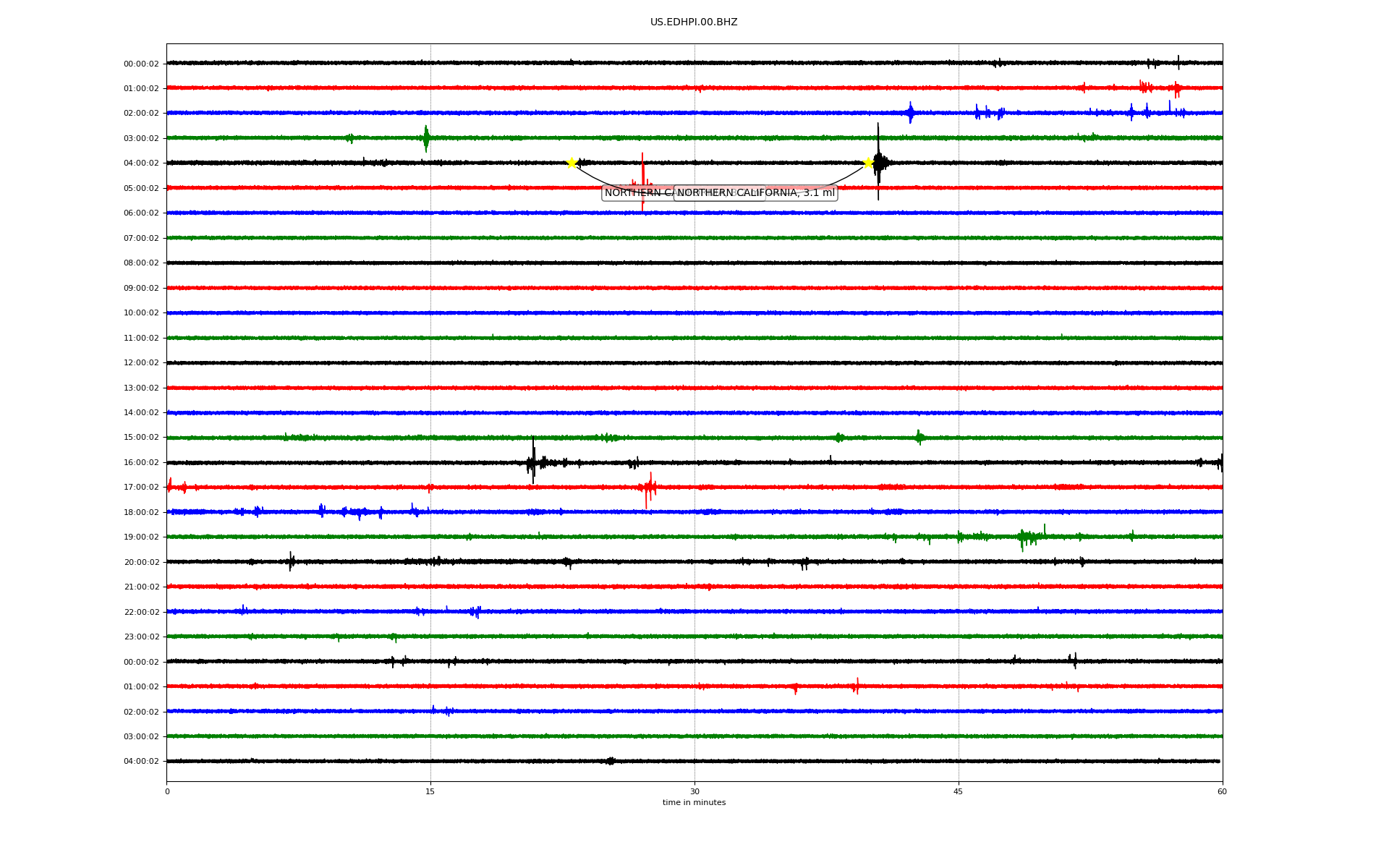Click the 'NORTHERN CALIFORNIA, 3.1 ml' annotation label
This screenshot has width=1389, height=868.
[755, 192]
